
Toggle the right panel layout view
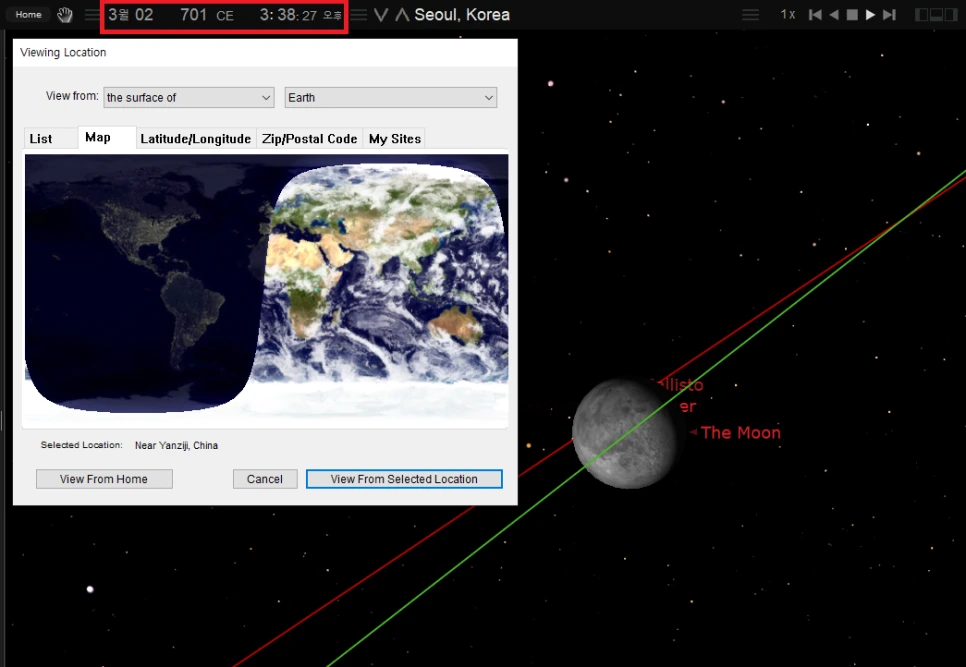[951, 14]
